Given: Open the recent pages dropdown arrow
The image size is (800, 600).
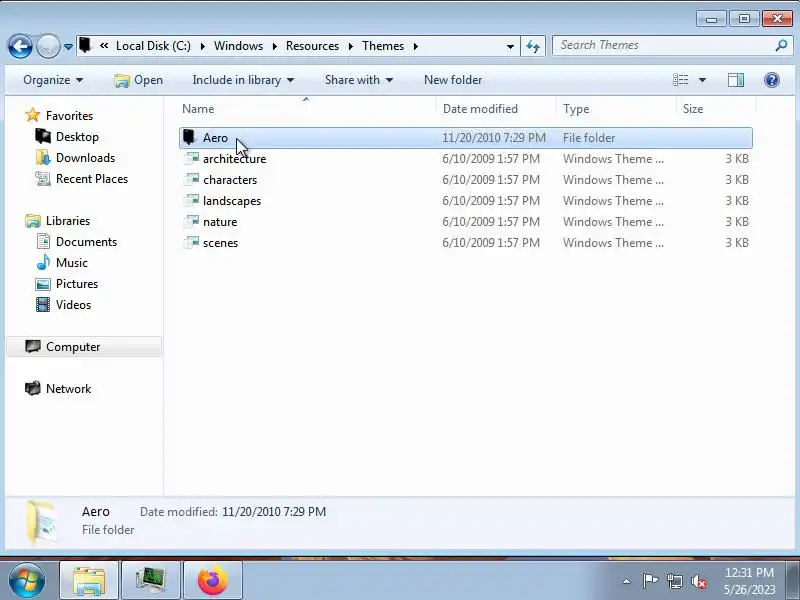Looking at the screenshot, I should click(68, 47).
